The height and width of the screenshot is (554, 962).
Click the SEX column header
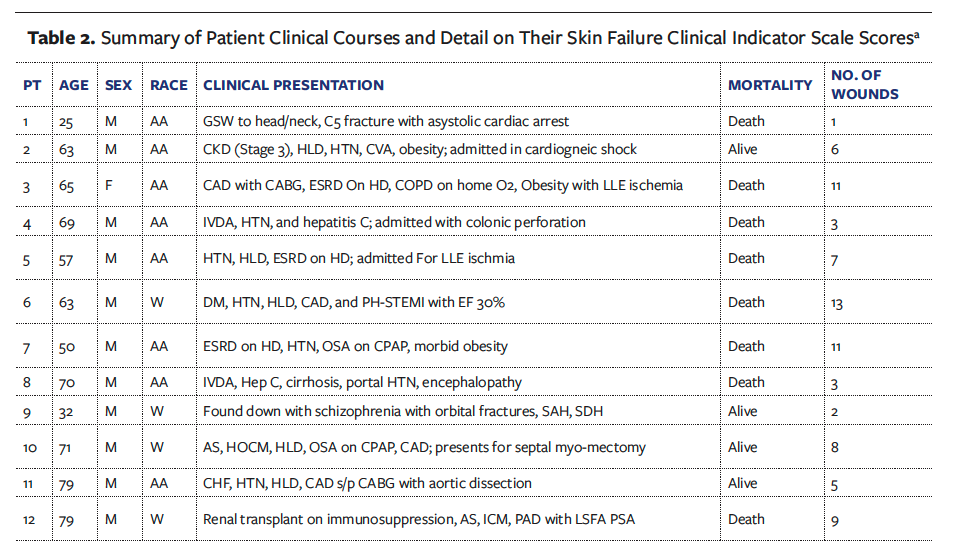tap(118, 86)
